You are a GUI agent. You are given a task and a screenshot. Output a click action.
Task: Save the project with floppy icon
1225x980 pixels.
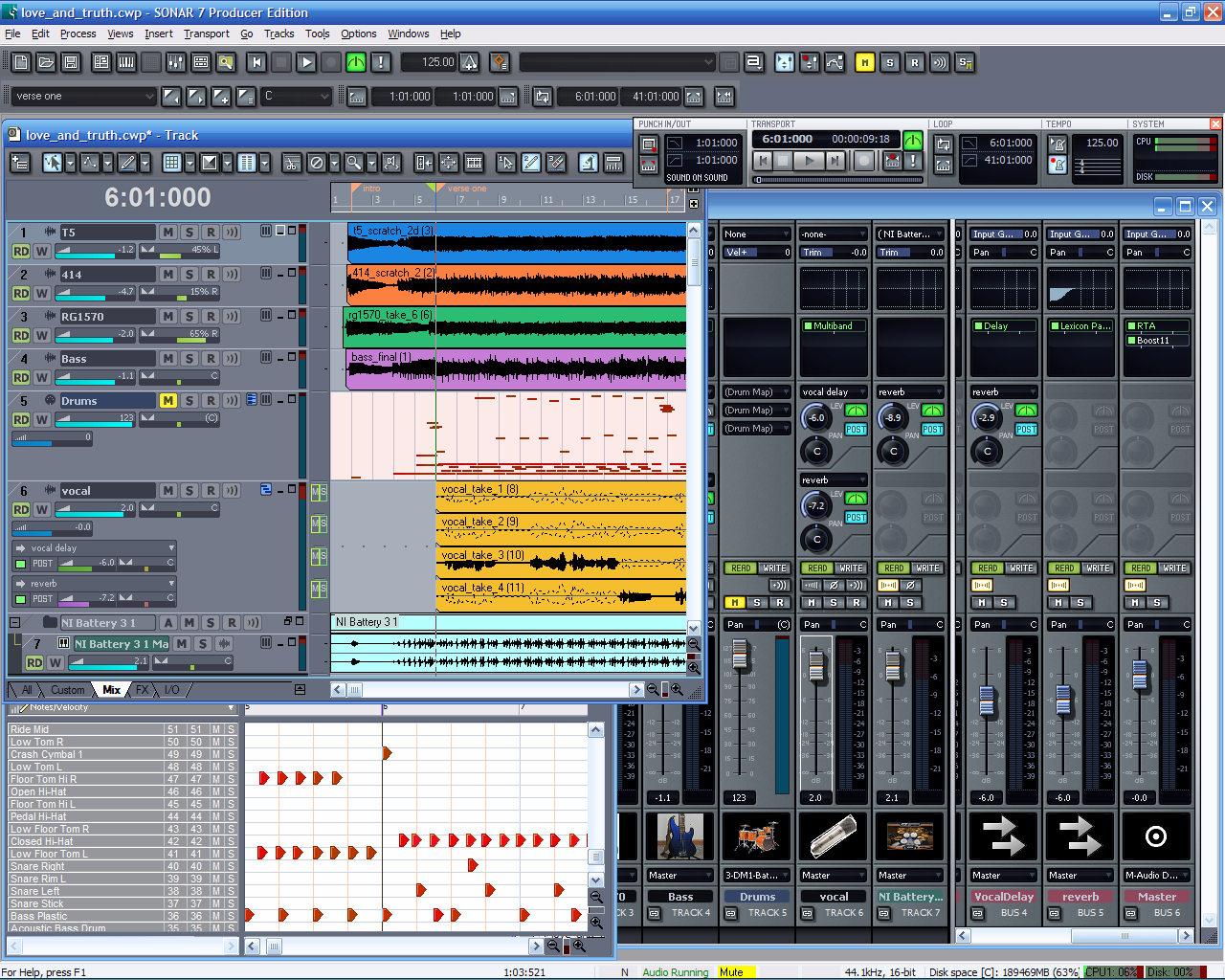(71, 62)
